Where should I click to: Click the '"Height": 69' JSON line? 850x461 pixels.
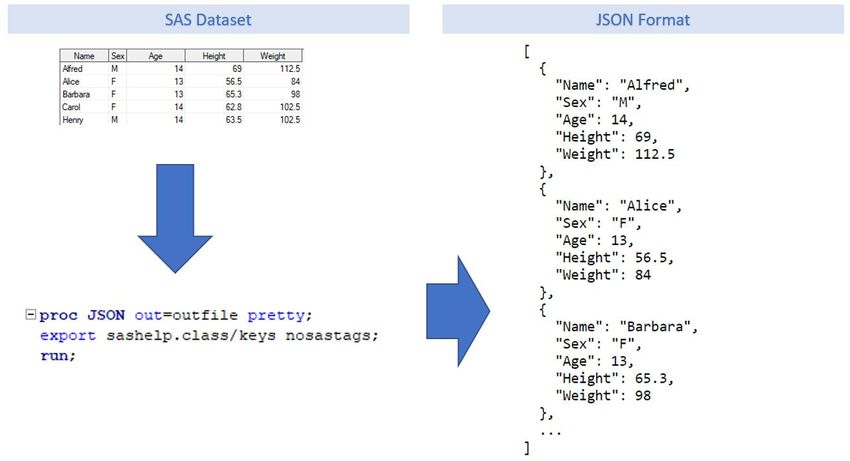click(x=607, y=137)
